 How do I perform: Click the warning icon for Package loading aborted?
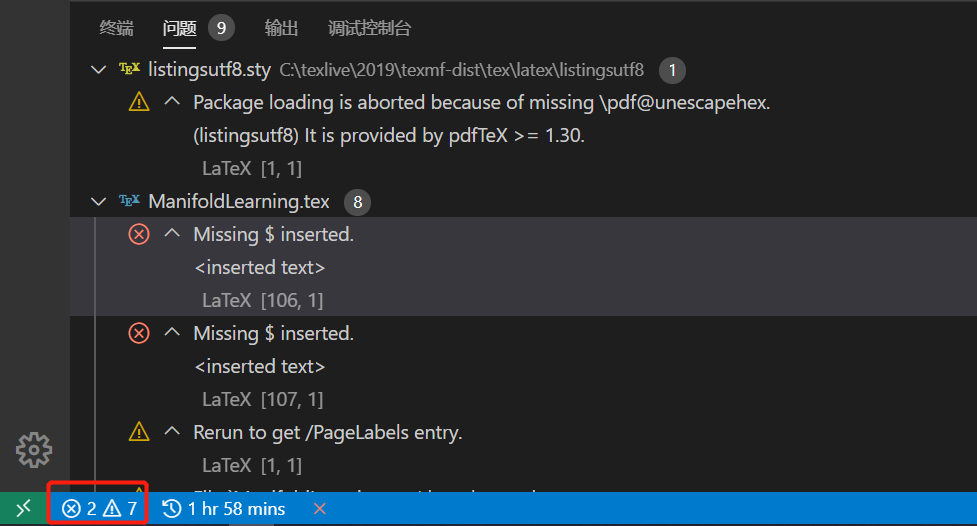click(x=139, y=101)
